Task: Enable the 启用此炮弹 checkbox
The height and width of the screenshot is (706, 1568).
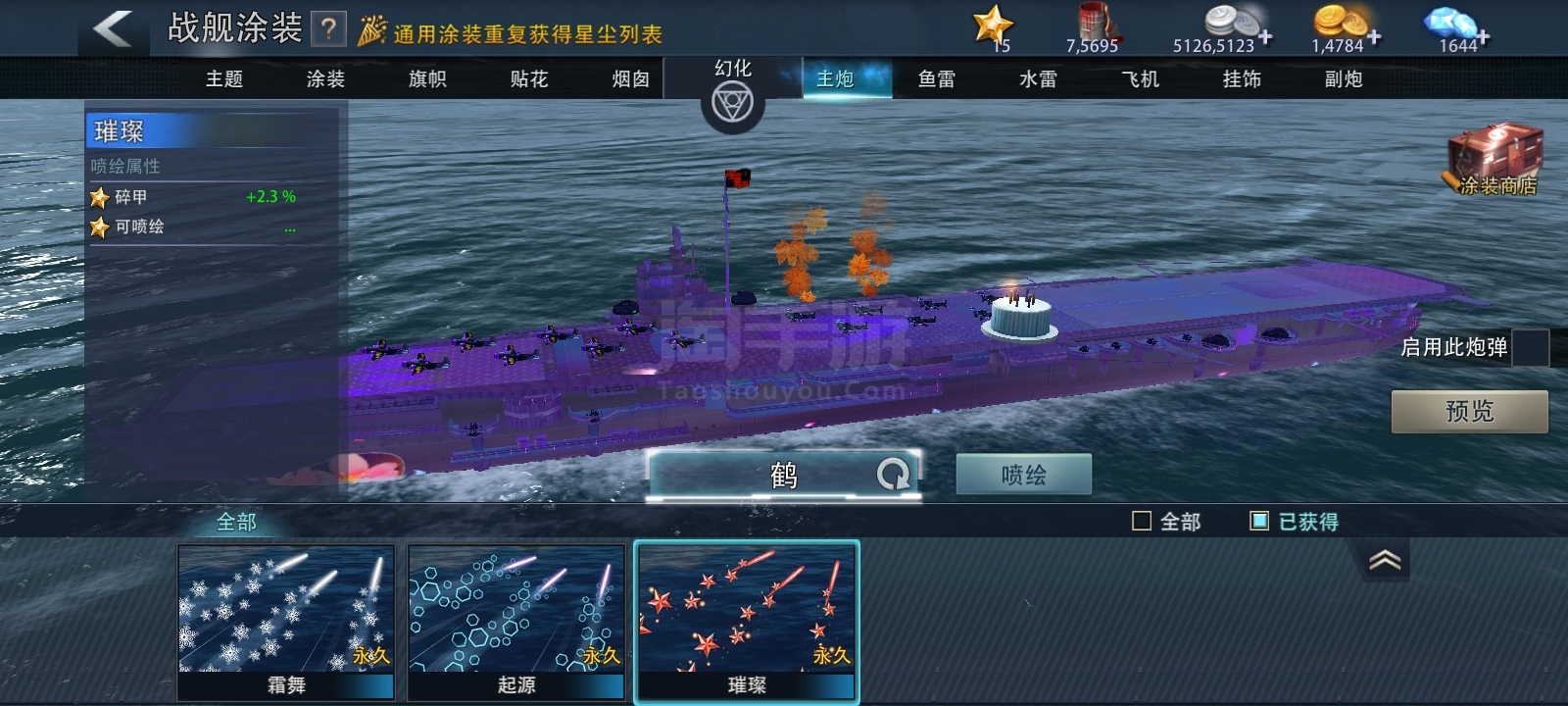Action: tap(1531, 347)
